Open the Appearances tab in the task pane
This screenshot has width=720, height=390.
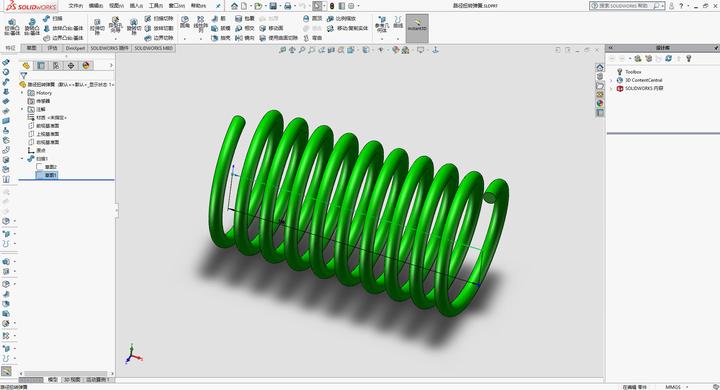[600, 103]
